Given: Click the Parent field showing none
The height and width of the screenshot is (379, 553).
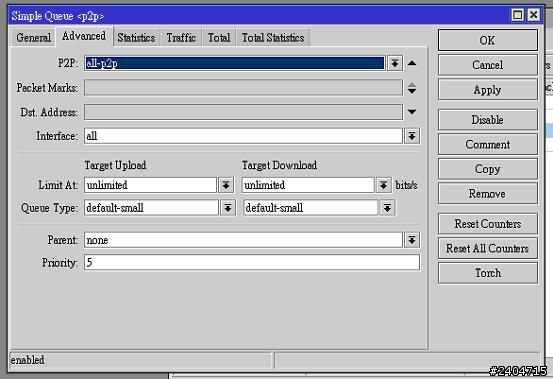Looking at the screenshot, I should tap(243, 240).
